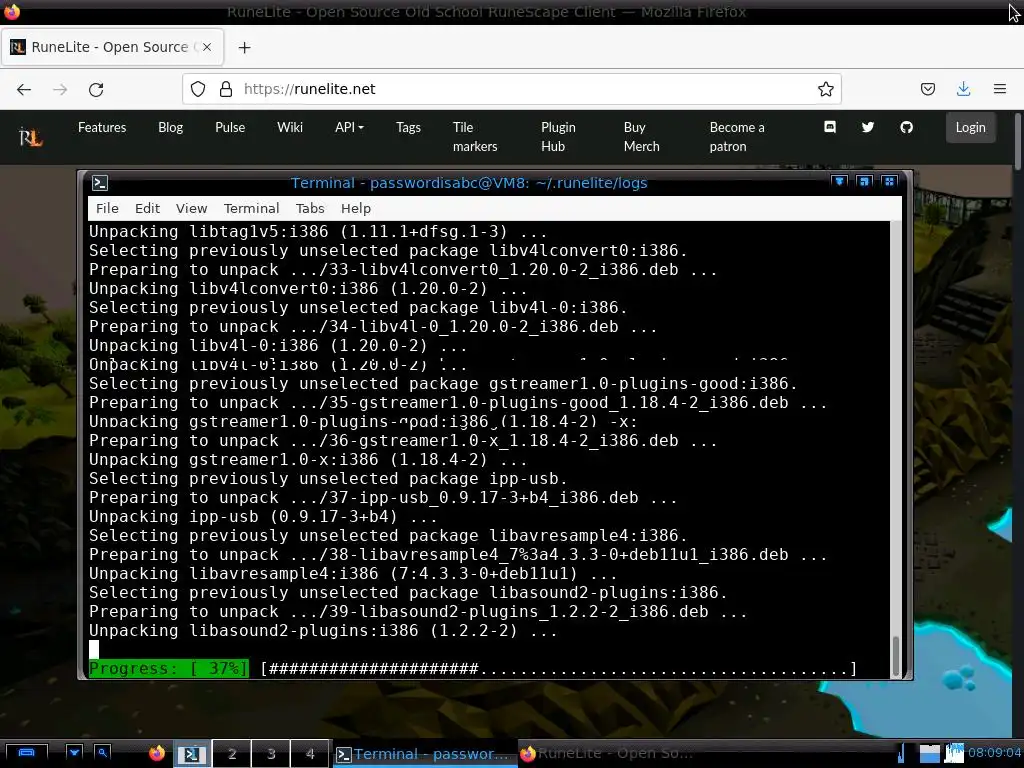The height and width of the screenshot is (768, 1024).
Task: Expand the API dropdown in site navigation
Action: coord(349,127)
